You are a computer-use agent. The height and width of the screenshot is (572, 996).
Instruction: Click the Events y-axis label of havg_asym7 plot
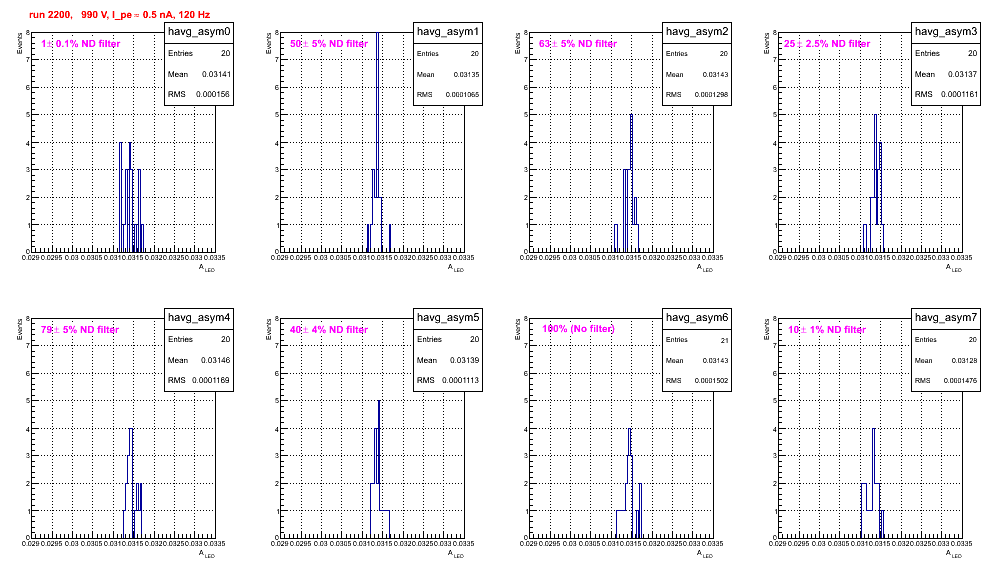(x=766, y=329)
